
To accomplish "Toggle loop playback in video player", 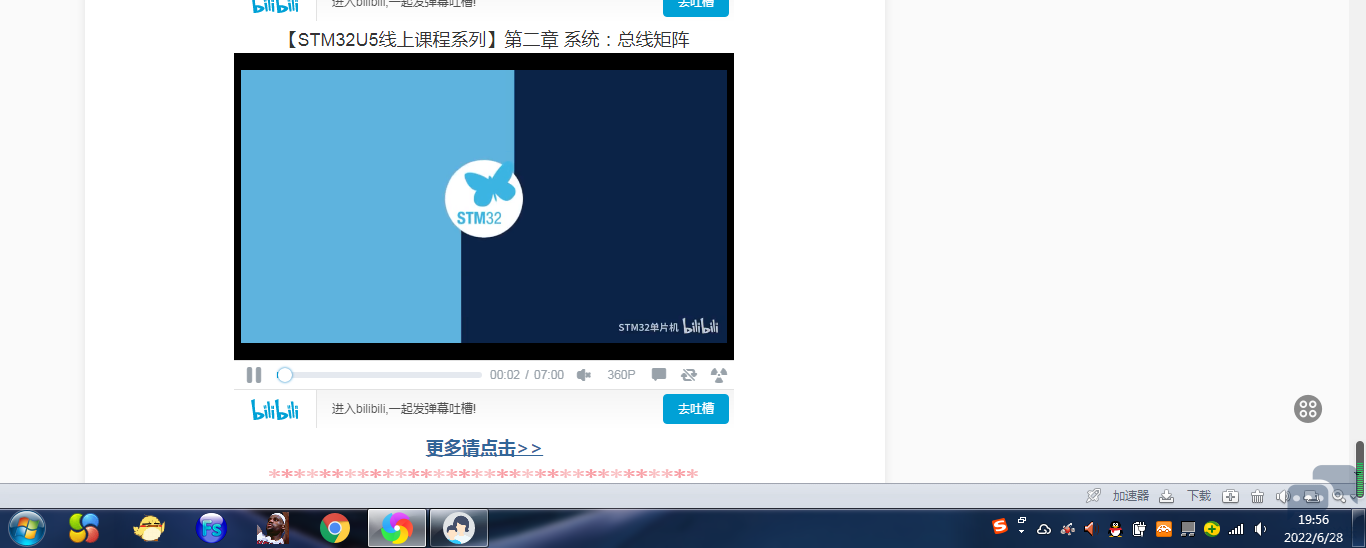I will [x=689, y=375].
